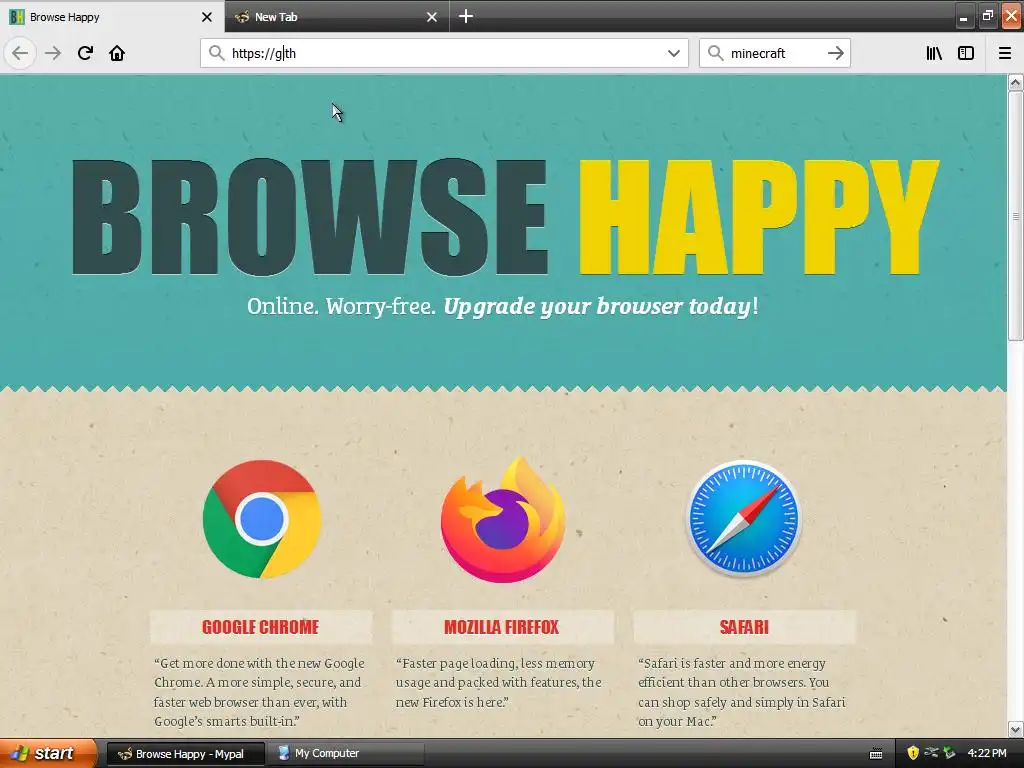Toggle the sidebar view icon
Image resolution: width=1024 pixels, height=768 pixels.
tap(966, 53)
